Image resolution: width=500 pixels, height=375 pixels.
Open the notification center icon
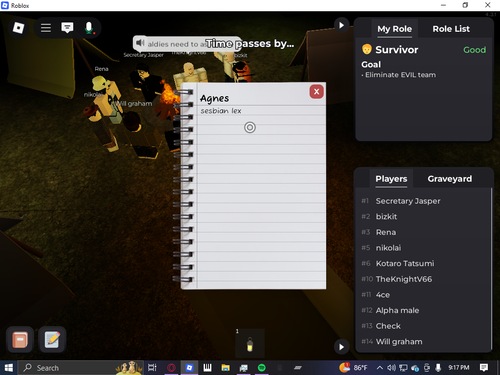click(484, 368)
